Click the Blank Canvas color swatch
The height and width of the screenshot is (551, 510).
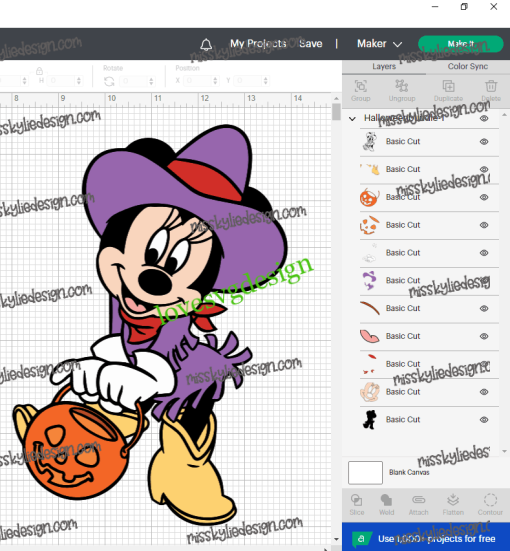(x=365, y=473)
